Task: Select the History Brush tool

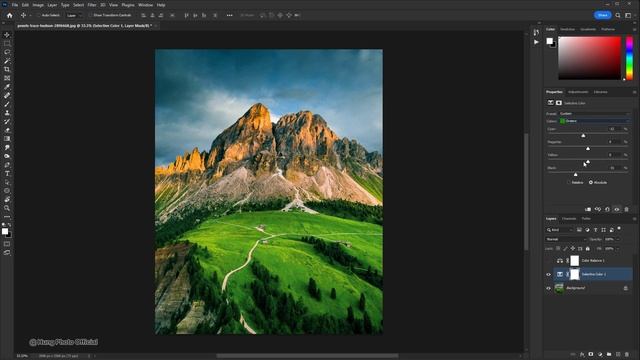Action: [7, 122]
